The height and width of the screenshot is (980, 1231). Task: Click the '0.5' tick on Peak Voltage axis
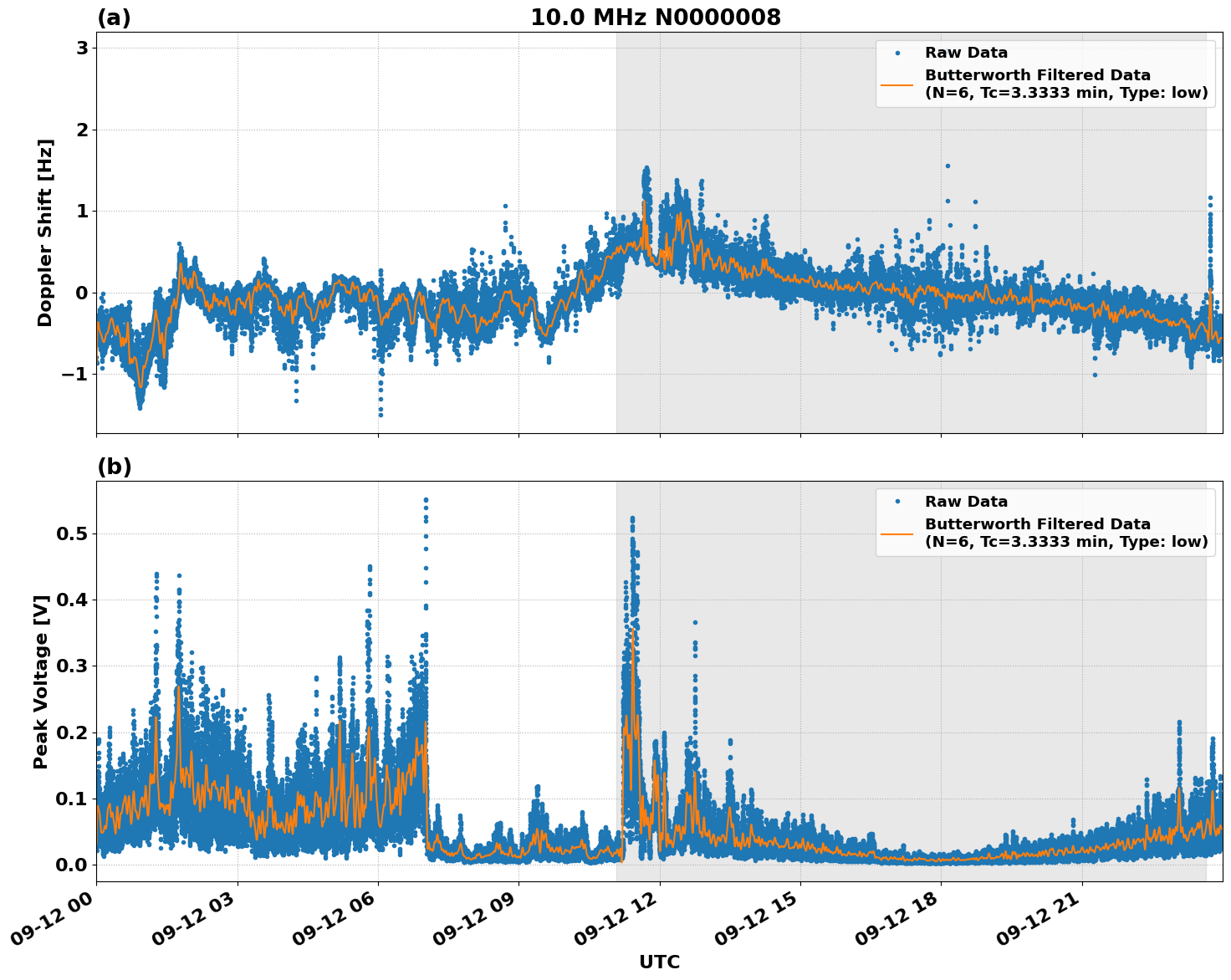[x=72, y=533]
